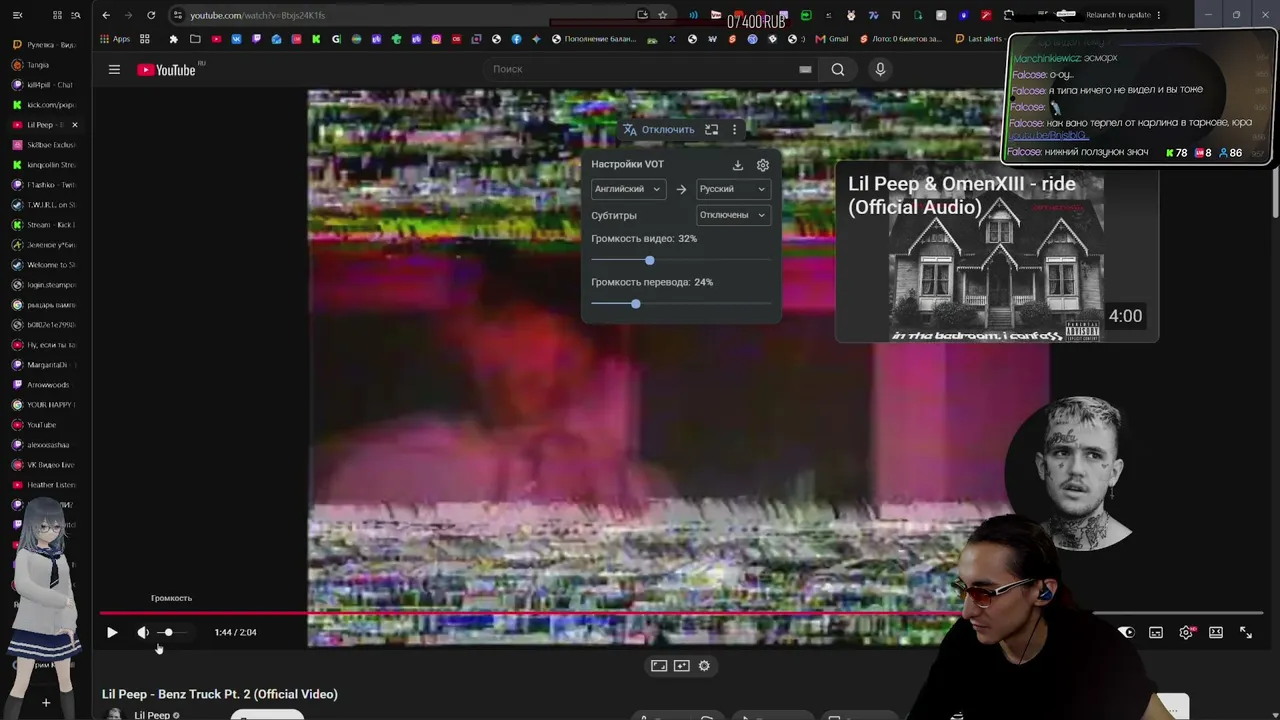Open the Last alerts bookmark
The height and width of the screenshot is (720, 1280).
point(978,39)
